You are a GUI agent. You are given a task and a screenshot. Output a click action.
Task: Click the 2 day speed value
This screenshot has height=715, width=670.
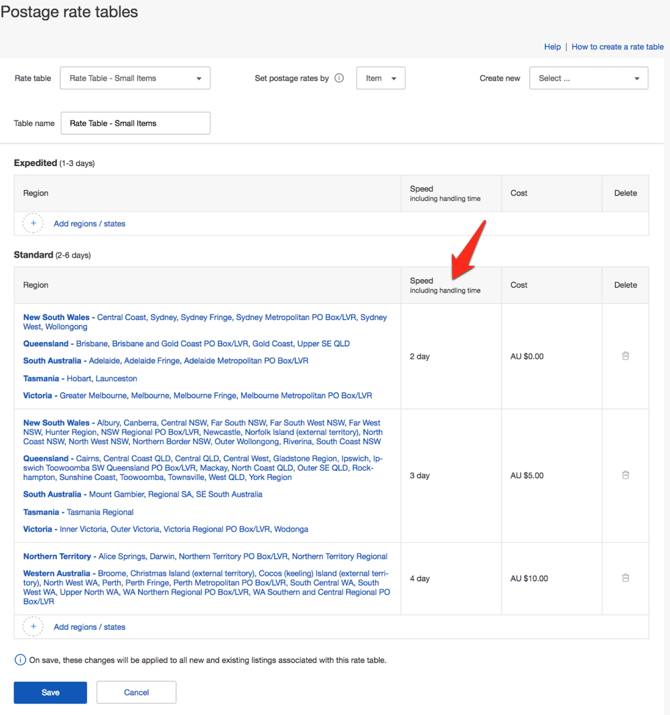(x=420, y=356)
